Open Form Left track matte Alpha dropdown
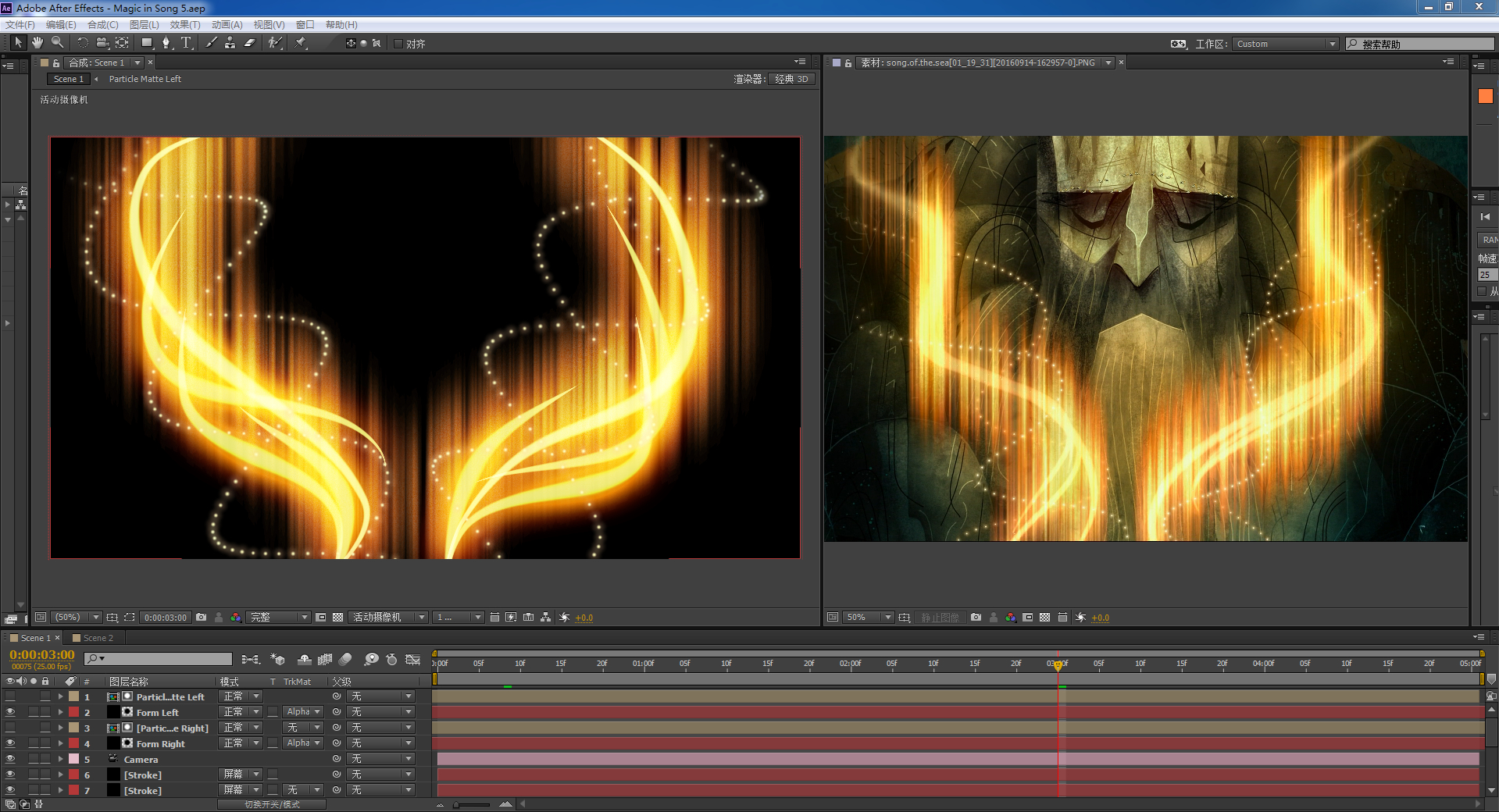Viewport: 1499px width, 812px height. coord(303,712)
